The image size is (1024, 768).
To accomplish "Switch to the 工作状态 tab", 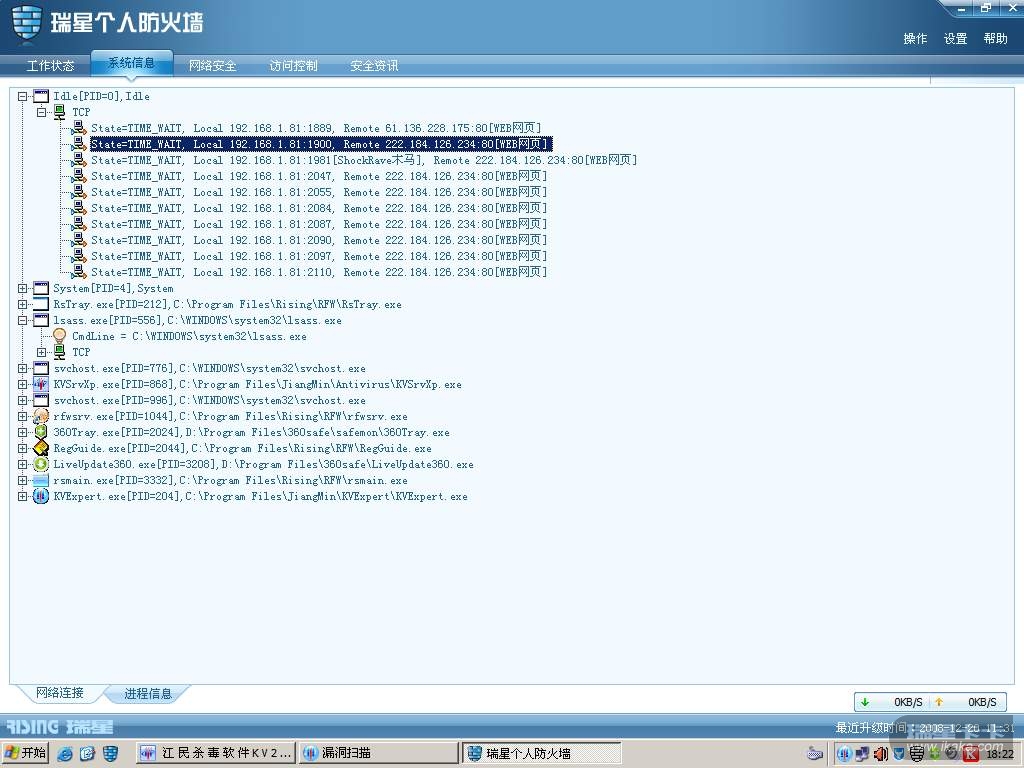I will point(50,65).
